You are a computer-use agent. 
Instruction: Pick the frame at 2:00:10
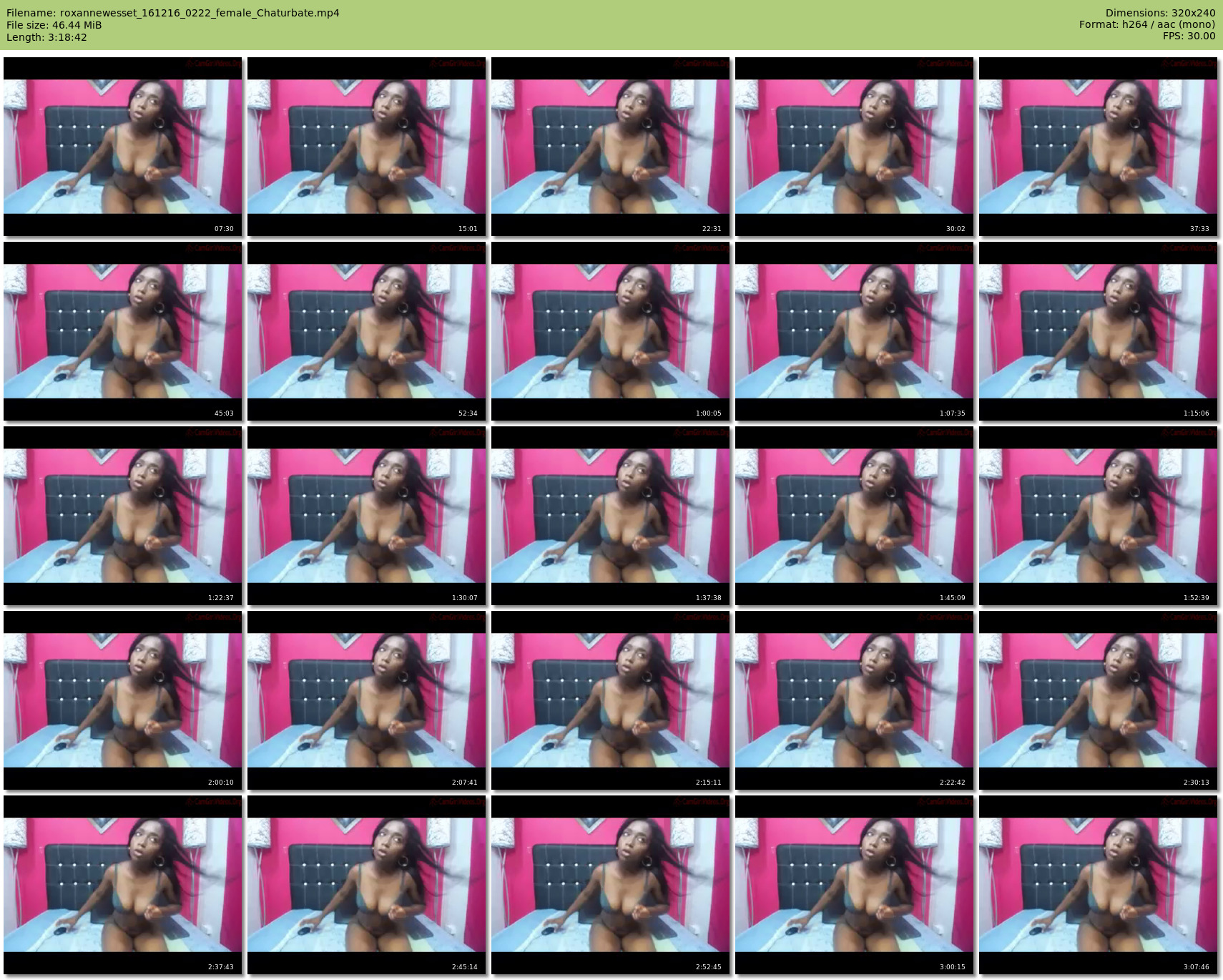[123, 700]
